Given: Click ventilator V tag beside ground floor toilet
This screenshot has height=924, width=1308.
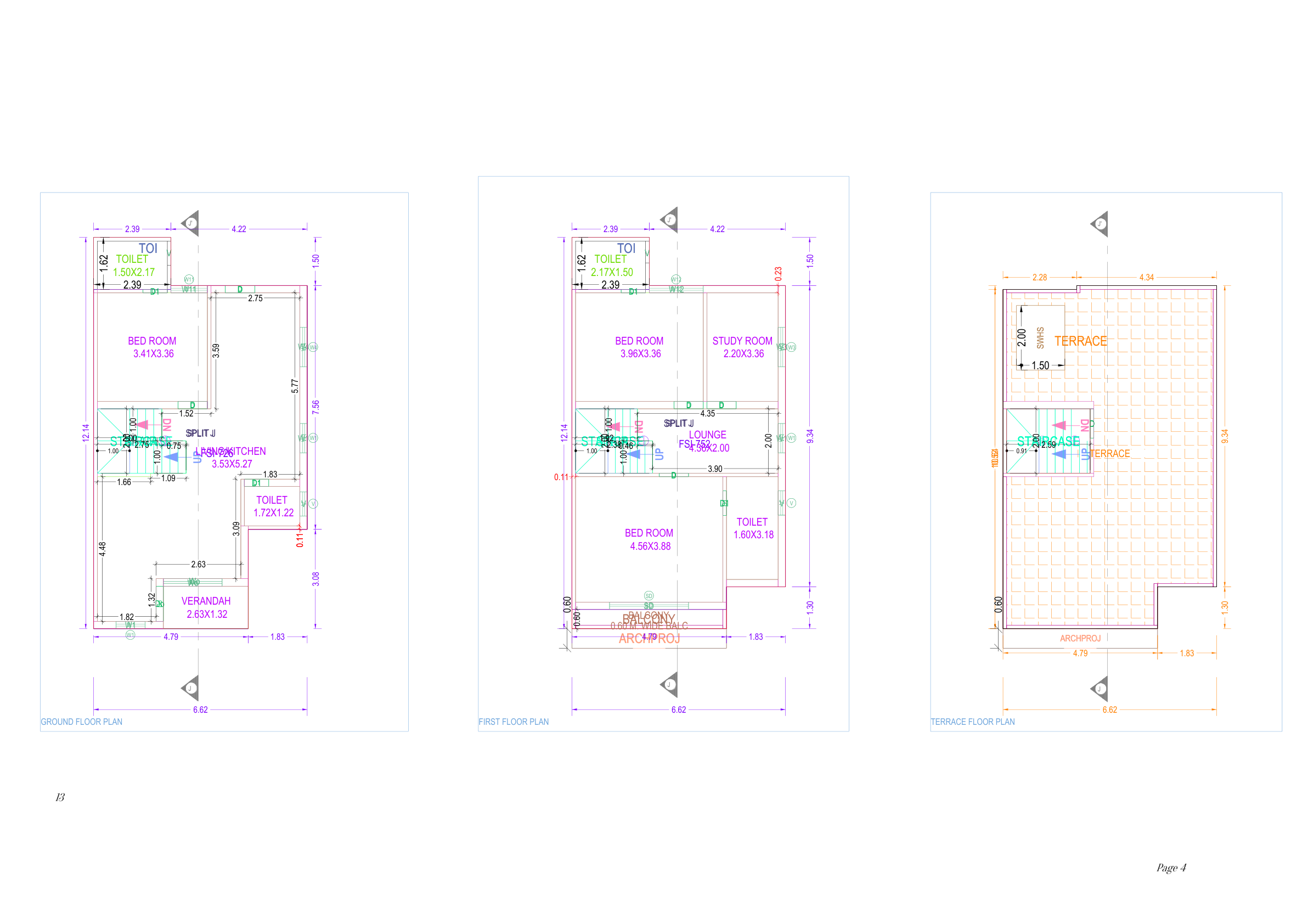Looking at the screenshot, I should [x=313, y=504].
